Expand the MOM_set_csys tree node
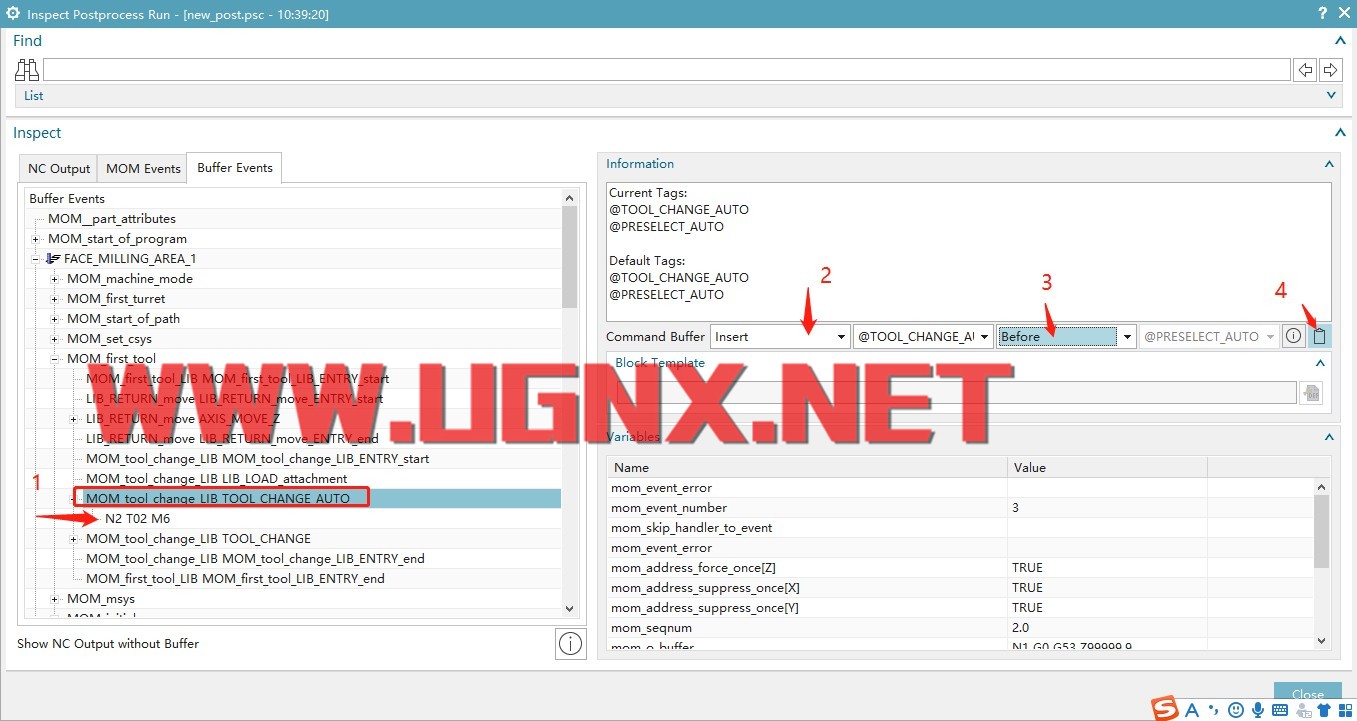Viewport: 1357px width, 721px height. (55, 339)
